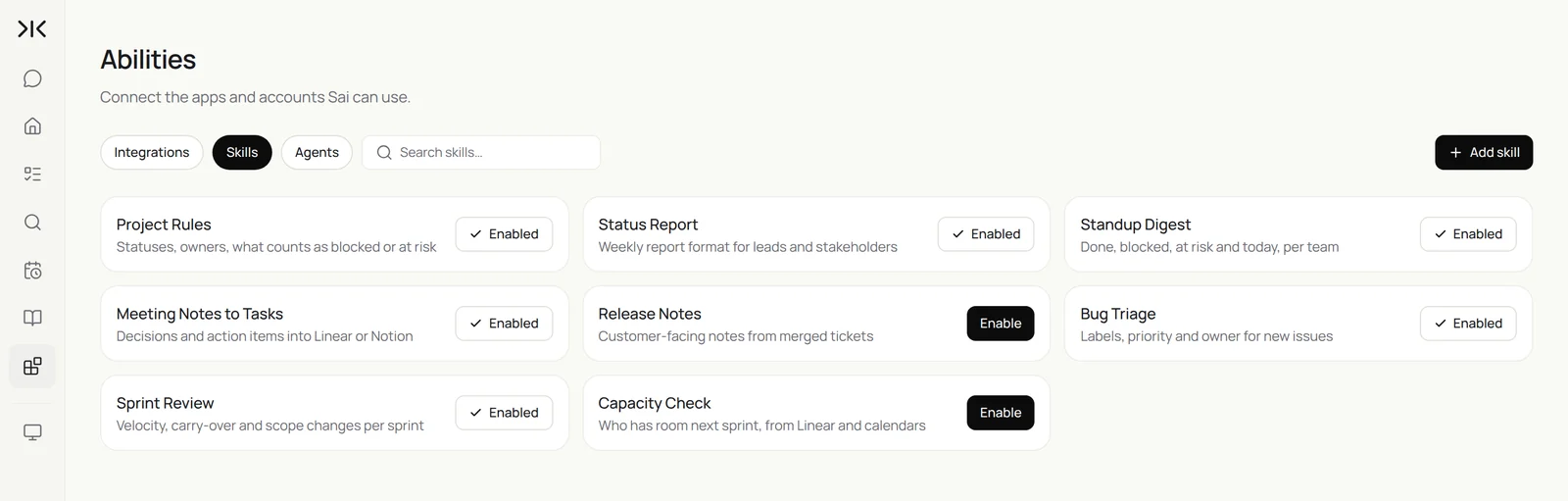
Task: Click the search magnifier sidebar icon
Action: pos(32,222)
